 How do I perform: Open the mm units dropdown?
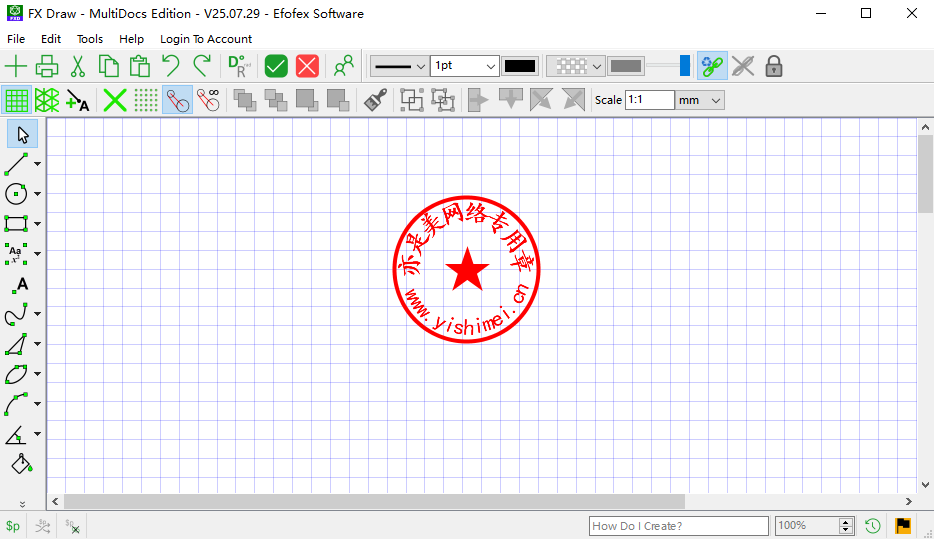point(700,100)
